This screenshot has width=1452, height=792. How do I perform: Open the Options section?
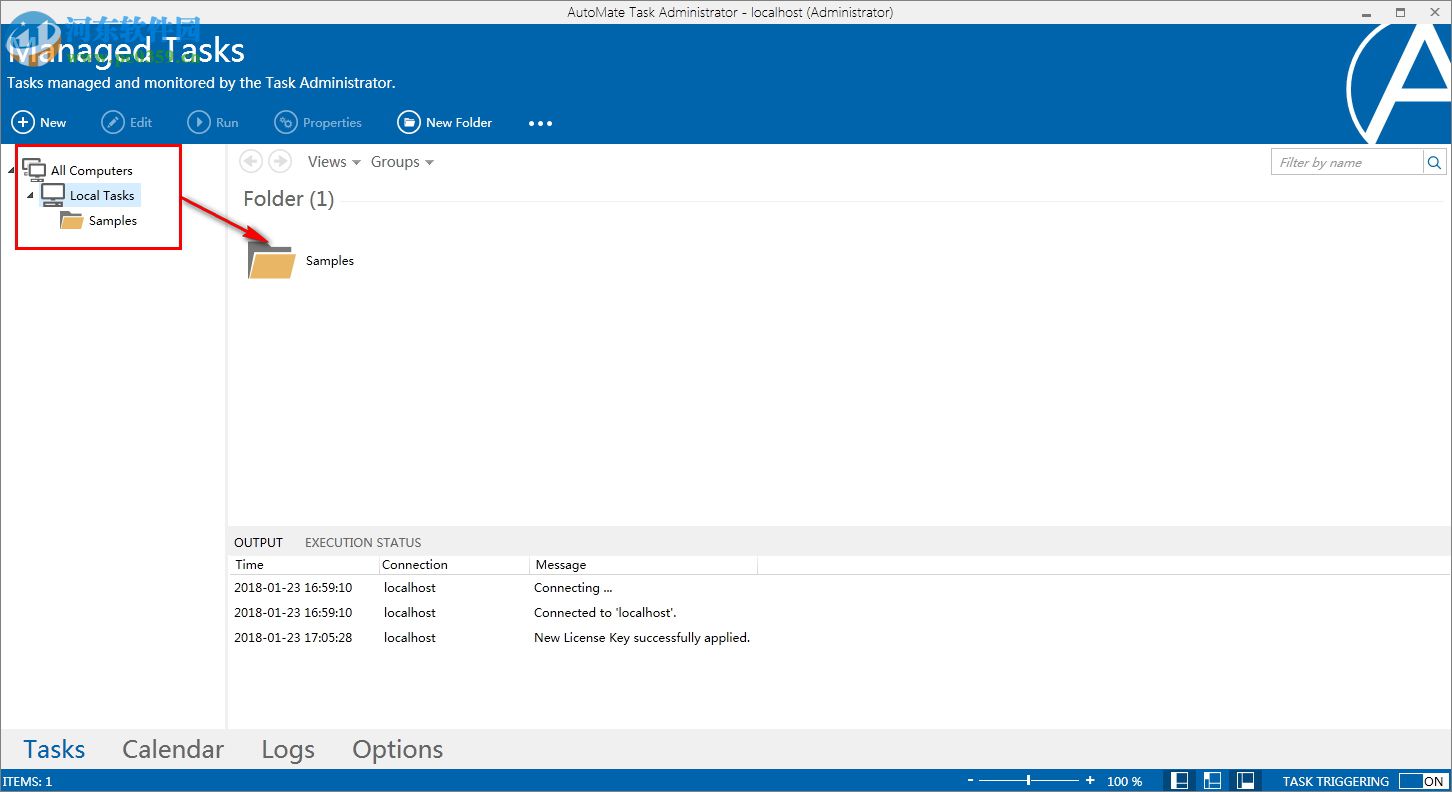click(397, 749)
